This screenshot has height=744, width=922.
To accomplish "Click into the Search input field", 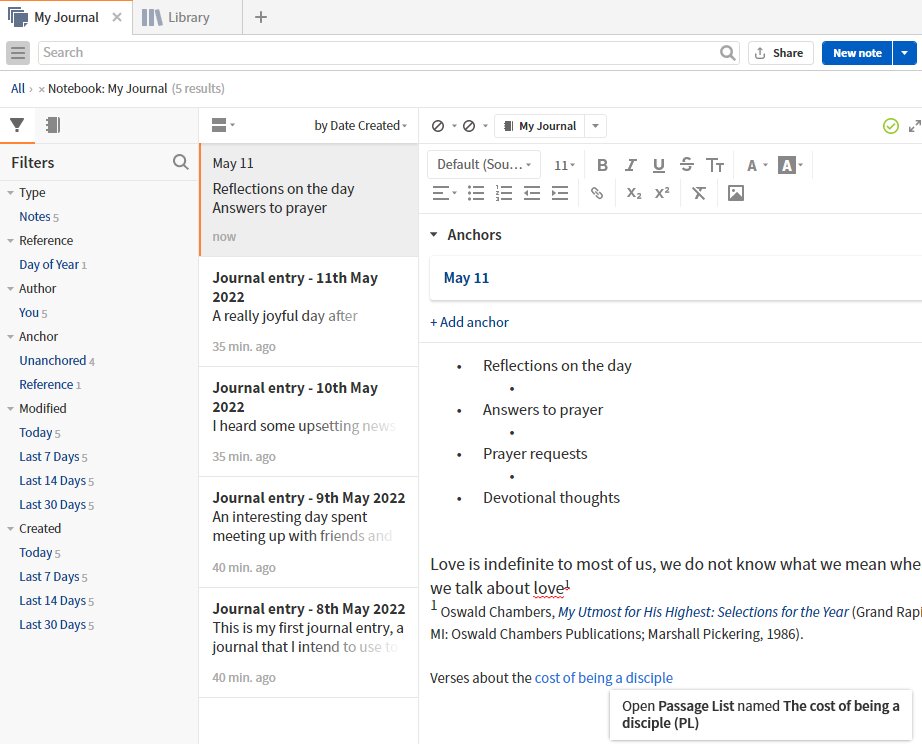I will coord(379,53).
